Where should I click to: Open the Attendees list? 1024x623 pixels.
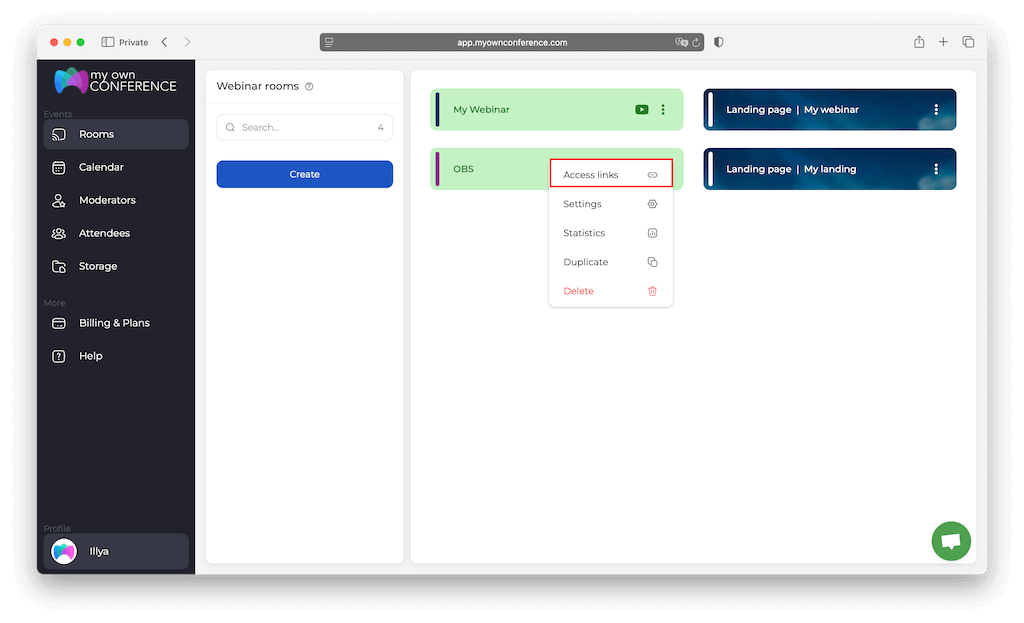[x=116, y=233]
